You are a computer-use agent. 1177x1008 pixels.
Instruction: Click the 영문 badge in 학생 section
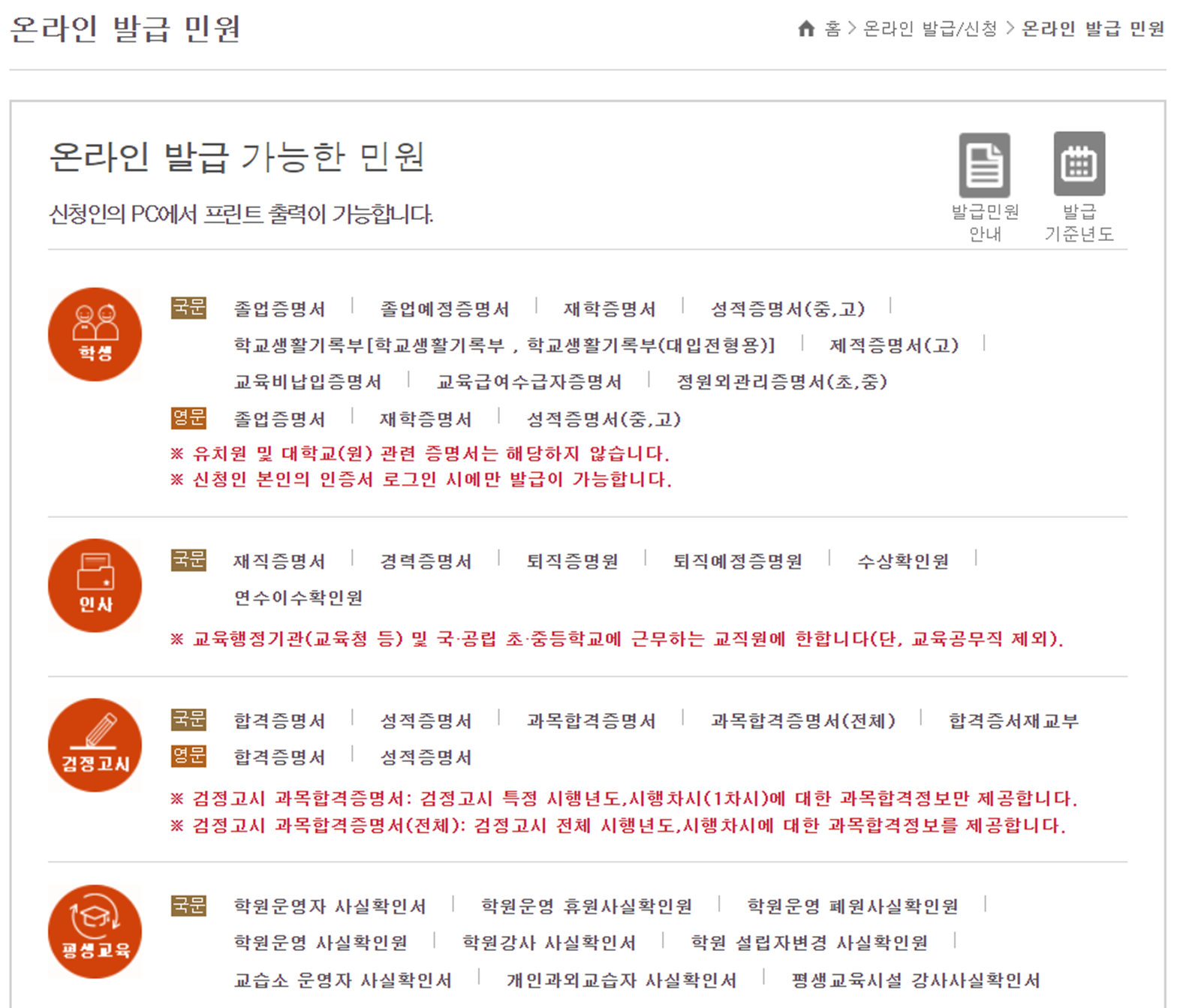[188, 418]
